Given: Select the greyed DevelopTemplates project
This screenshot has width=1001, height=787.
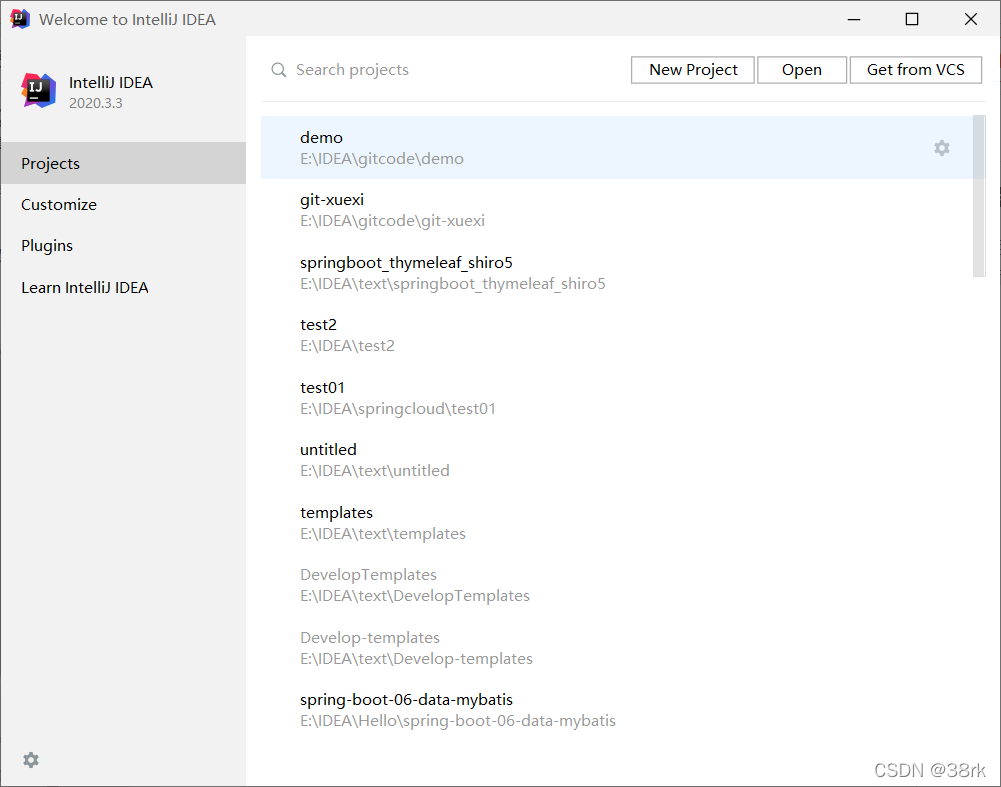Looking at the screenshot, I should [617, 585].
